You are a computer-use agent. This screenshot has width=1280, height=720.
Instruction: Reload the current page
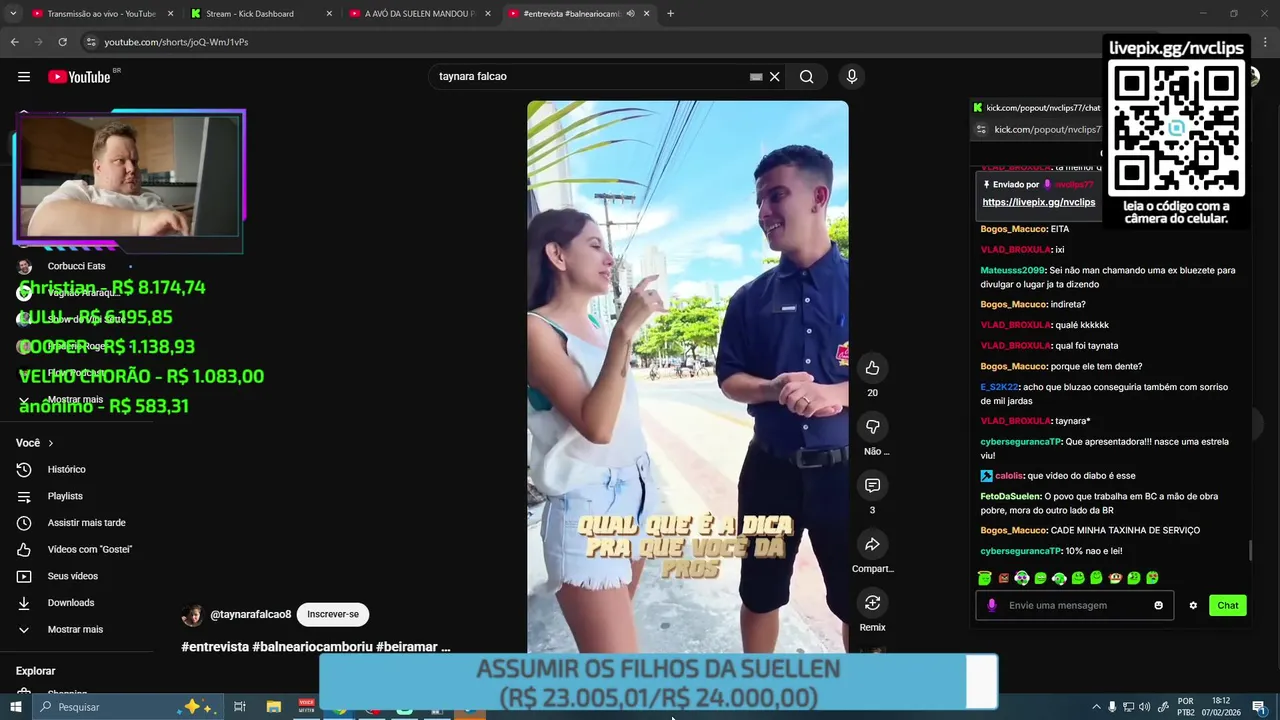pyautogui.click(x=62, y=42)
